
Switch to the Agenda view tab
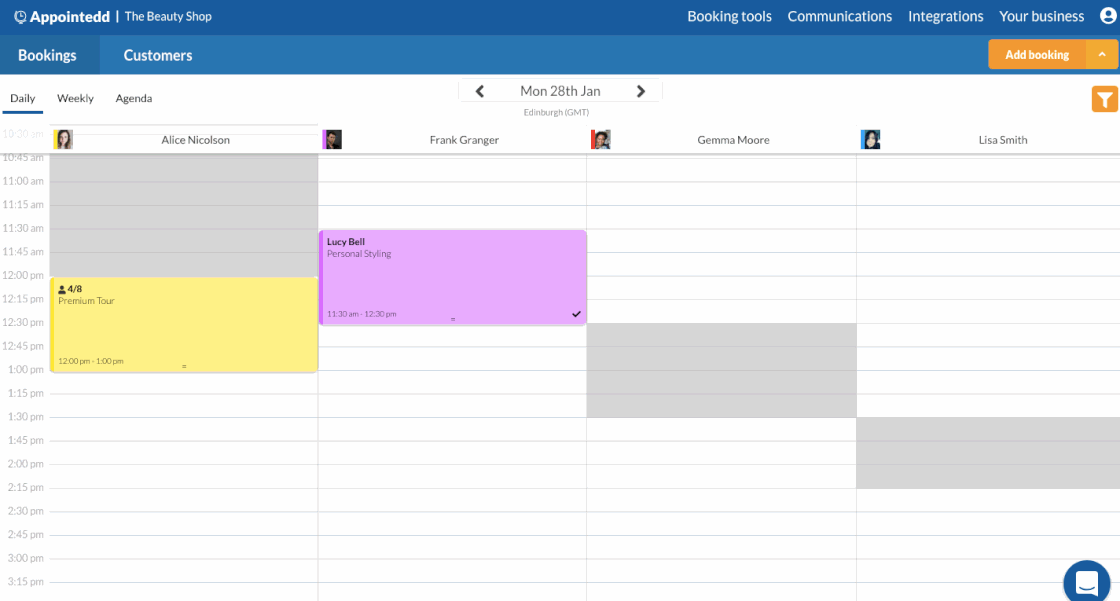coord(134,98)
